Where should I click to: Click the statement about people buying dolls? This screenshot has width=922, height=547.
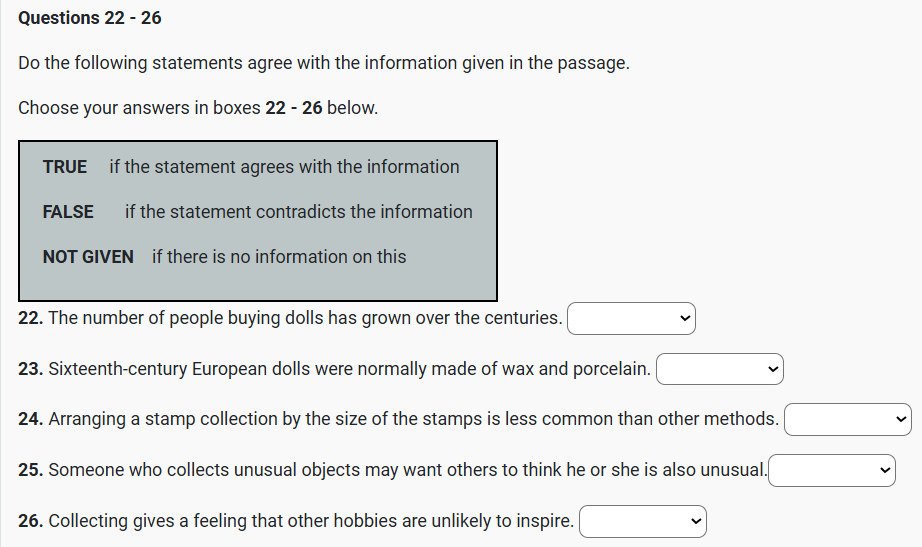(305, 319)
